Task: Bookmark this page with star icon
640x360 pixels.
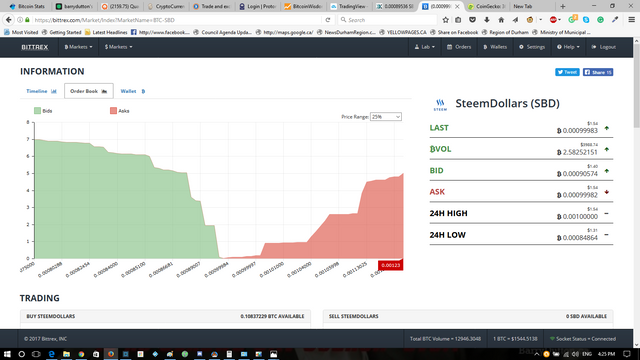Action: [446, 20]
